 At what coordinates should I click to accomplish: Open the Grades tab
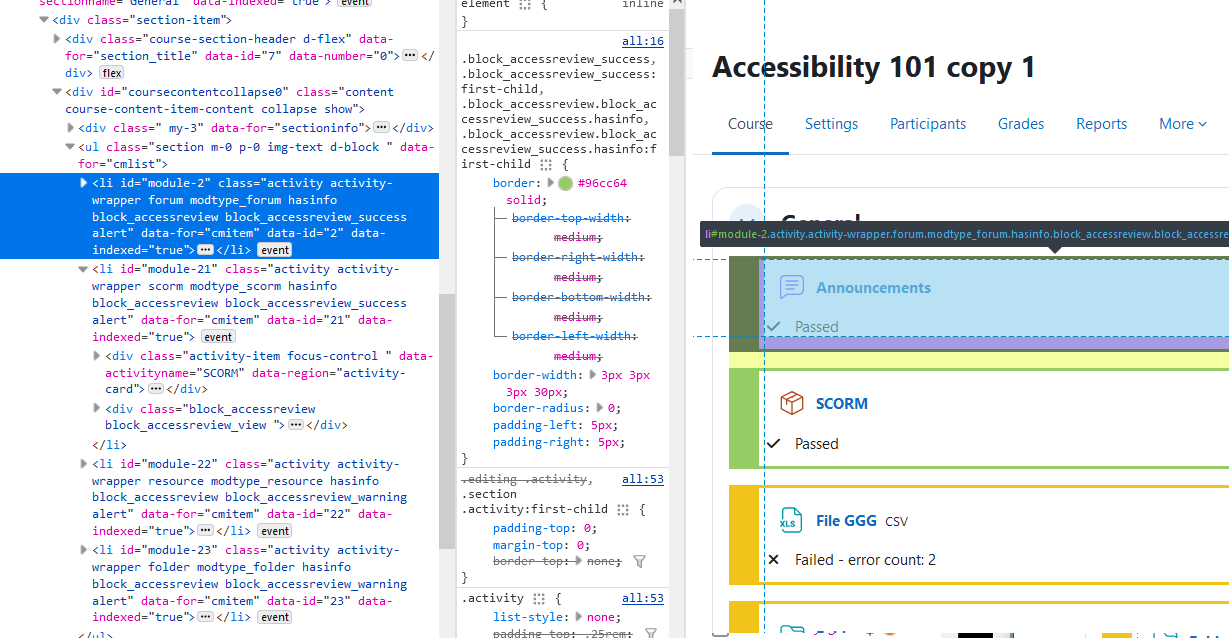tap(1021, 124)
